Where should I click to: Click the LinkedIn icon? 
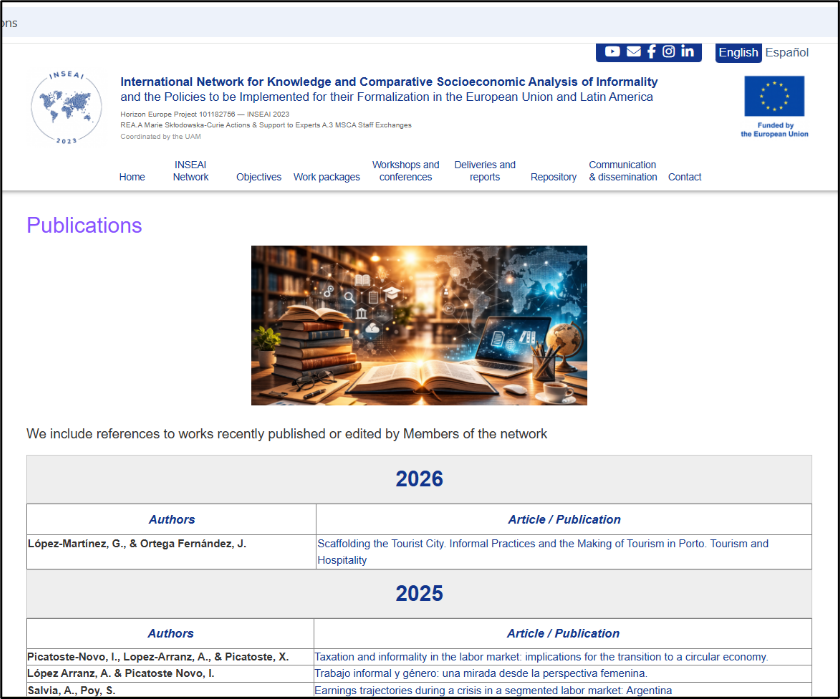(688, 52)
